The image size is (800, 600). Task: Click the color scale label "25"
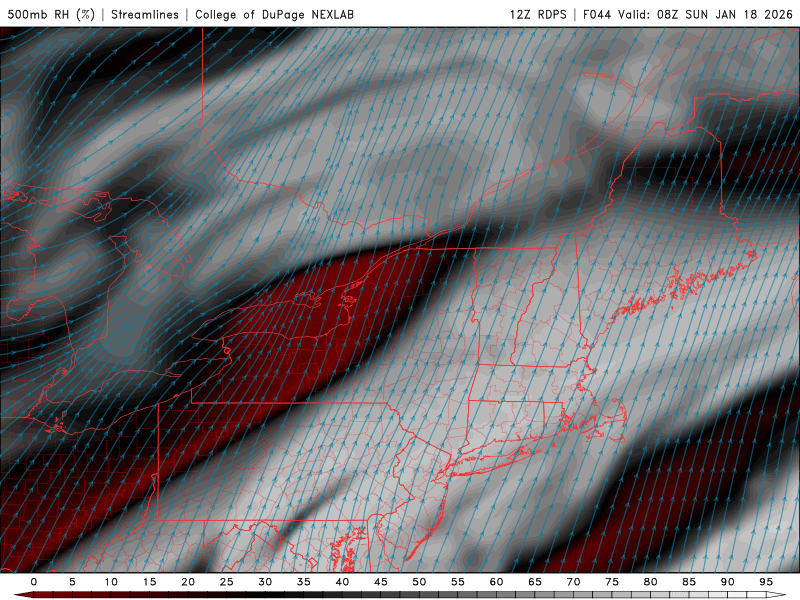coord(227,582)
